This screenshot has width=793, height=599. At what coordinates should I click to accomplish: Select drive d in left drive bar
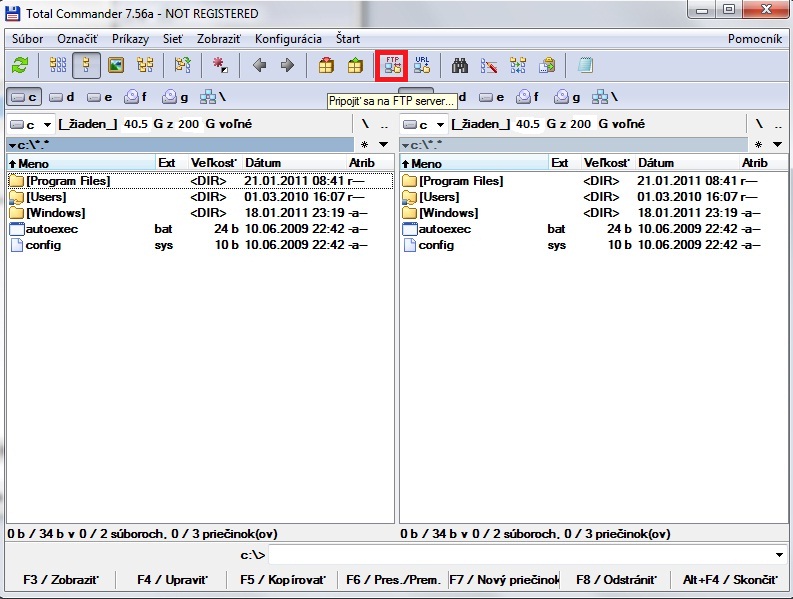(x=62, y=97)
